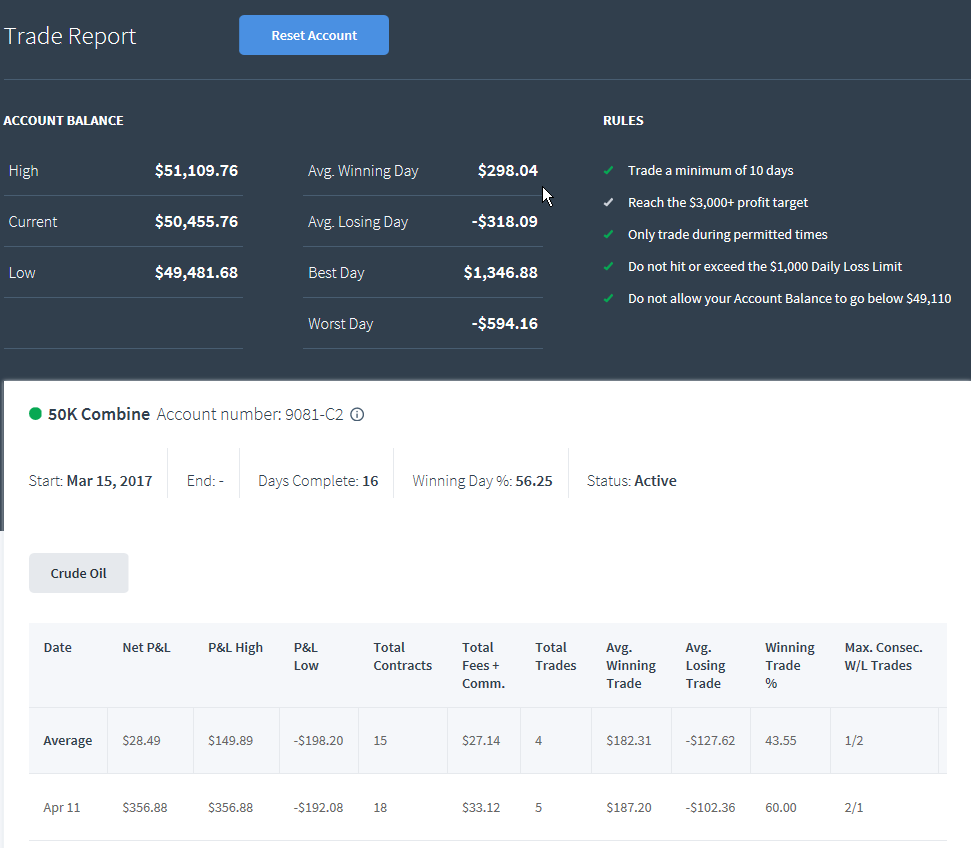The image size is (971, 848).
Task: Click checkmark beside Account Balance below $49,110 rule
Action: (609, 299)
